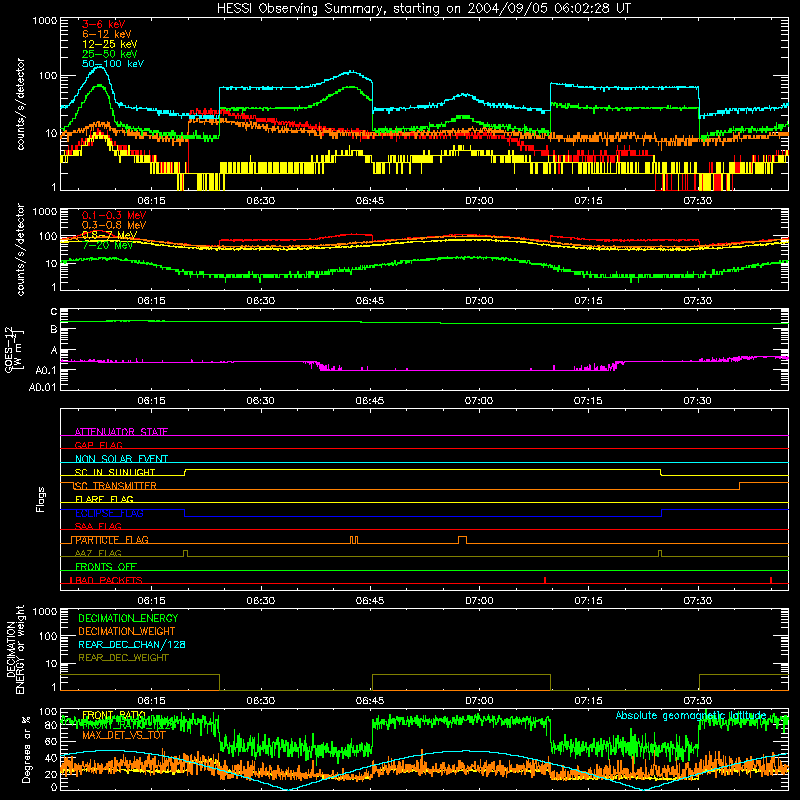Click the ATTENUATOR_STATE flag label
The image size is (800, 800).
pyautogui.click(x=121, y=432)
